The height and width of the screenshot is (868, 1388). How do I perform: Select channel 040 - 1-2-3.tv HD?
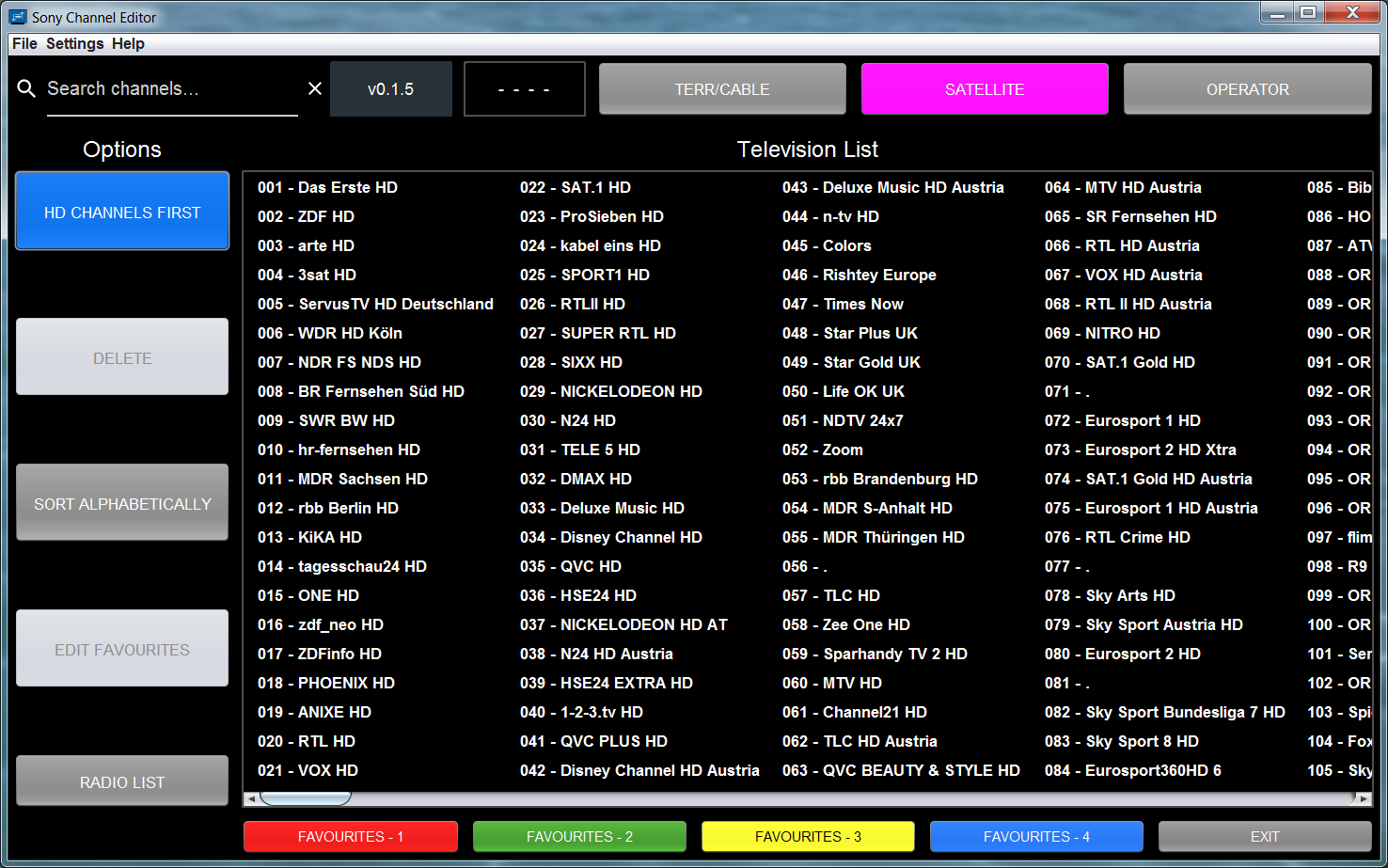point(581,712)
